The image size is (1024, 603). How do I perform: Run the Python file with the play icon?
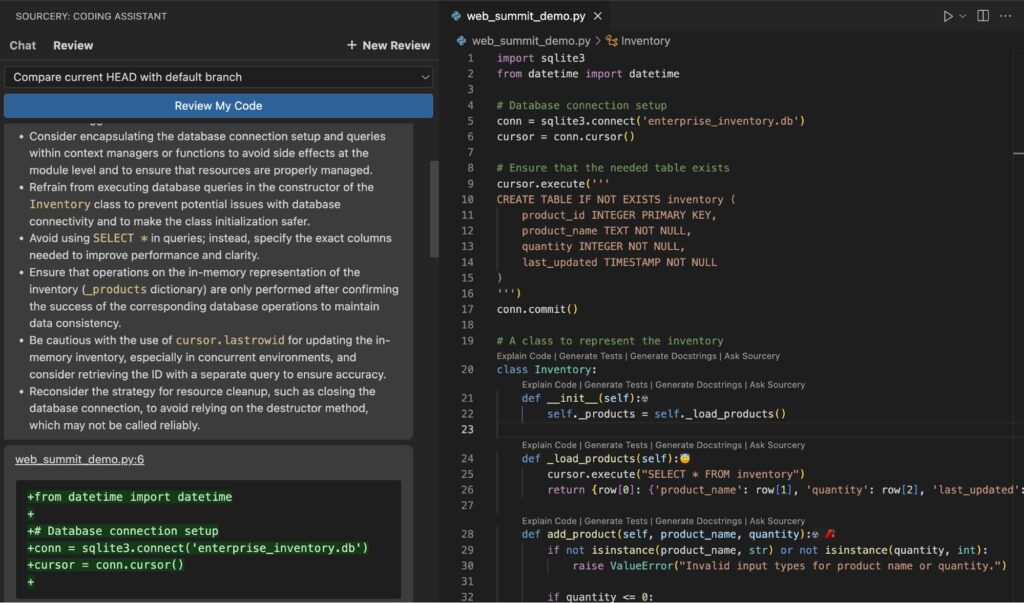click(948, 15)
